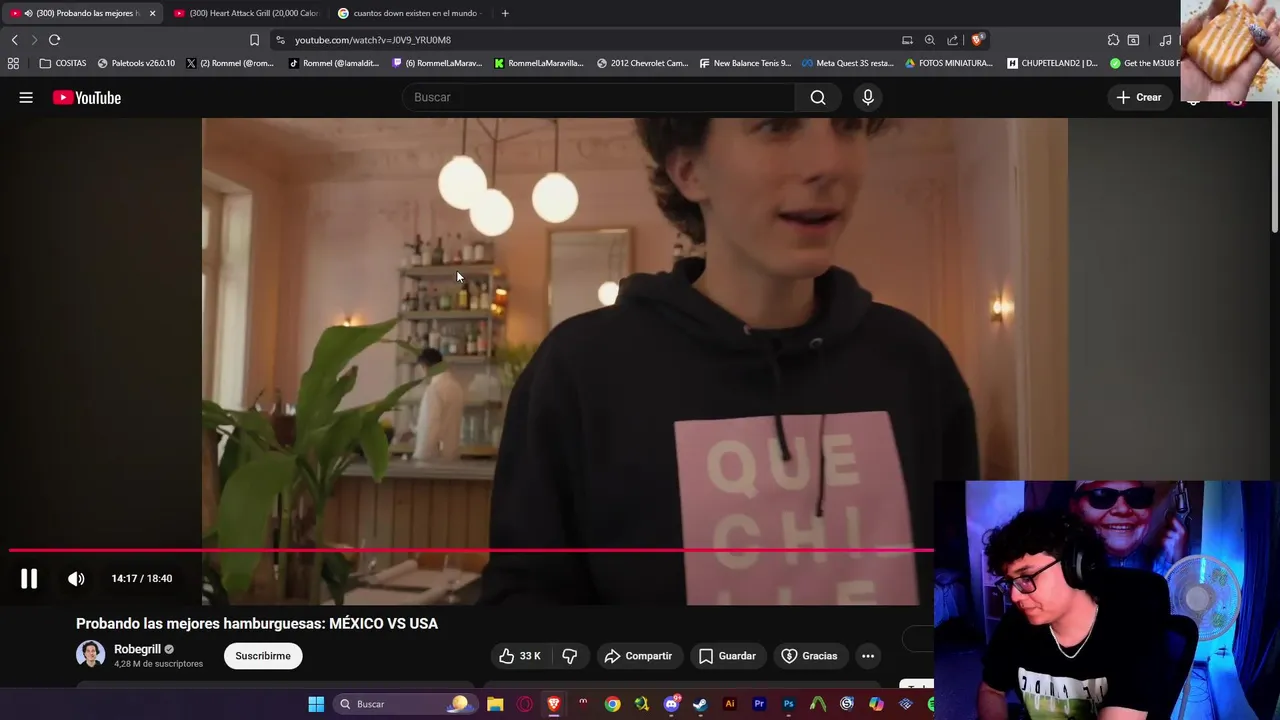Open FOTOS MINIATURA bookmark

[949, 63]
